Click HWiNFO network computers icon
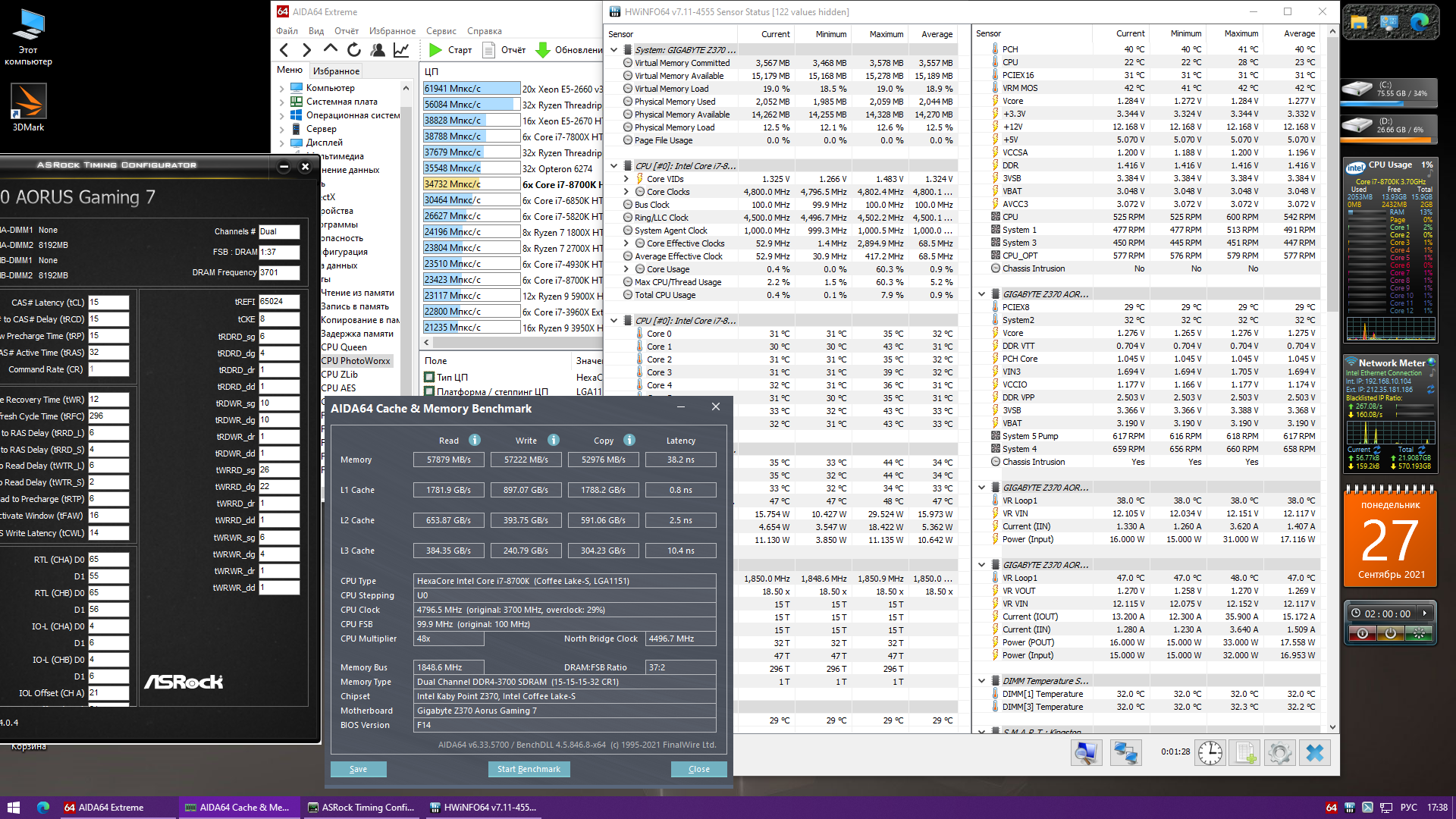 pyautogui.click(x=1125, y=753)
